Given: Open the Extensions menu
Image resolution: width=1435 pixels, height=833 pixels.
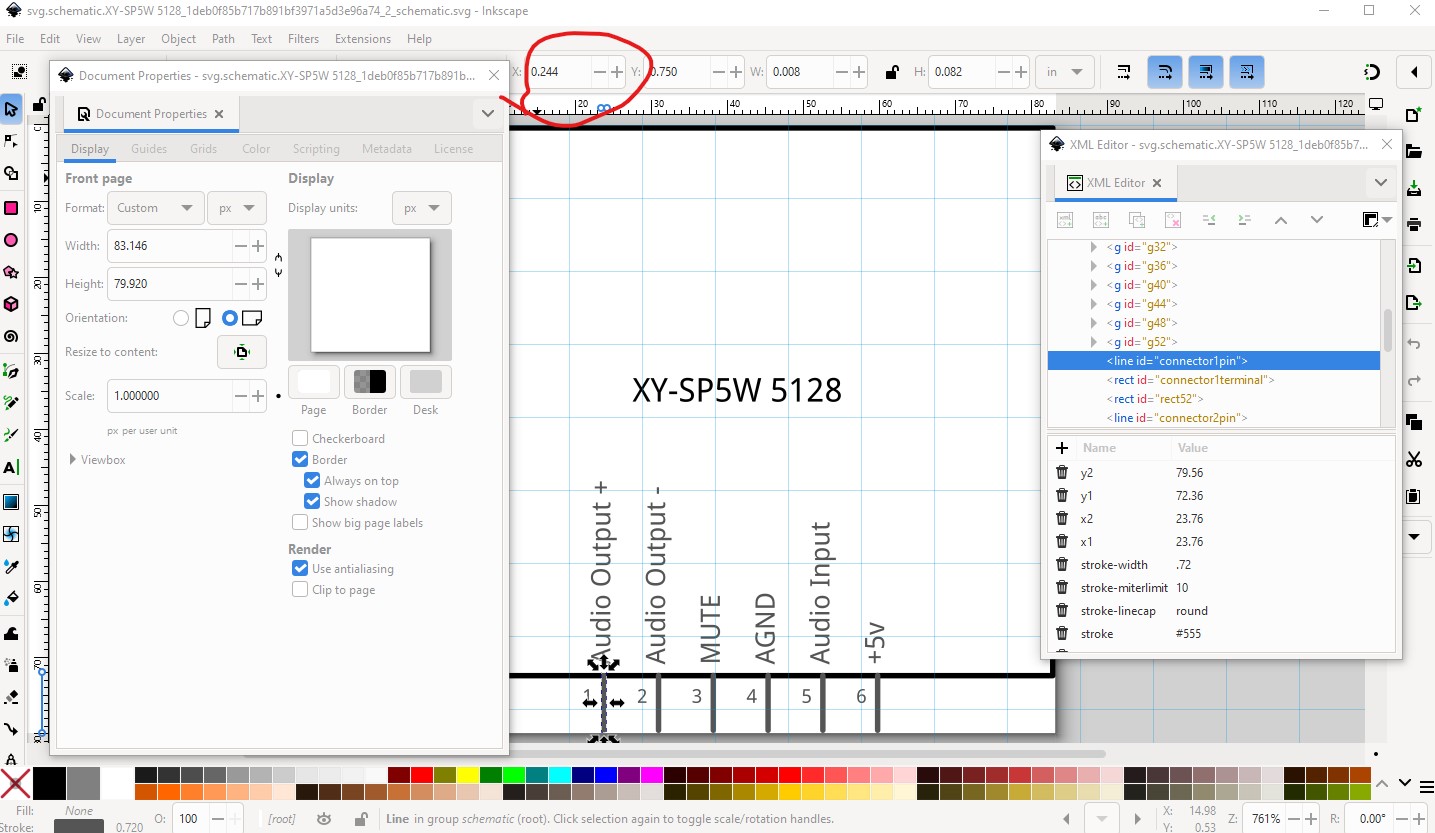Looking at the screenshot, I should (x=362, y=39).
